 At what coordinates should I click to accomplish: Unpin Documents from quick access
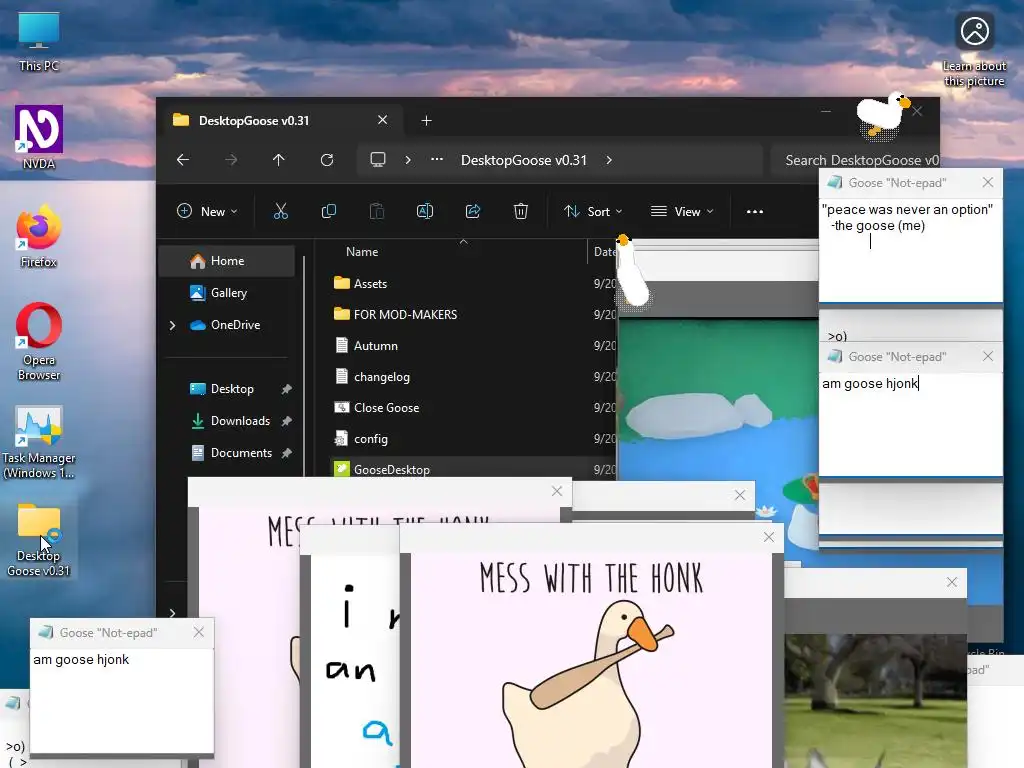pyautogui.click(x=286, y=453)
